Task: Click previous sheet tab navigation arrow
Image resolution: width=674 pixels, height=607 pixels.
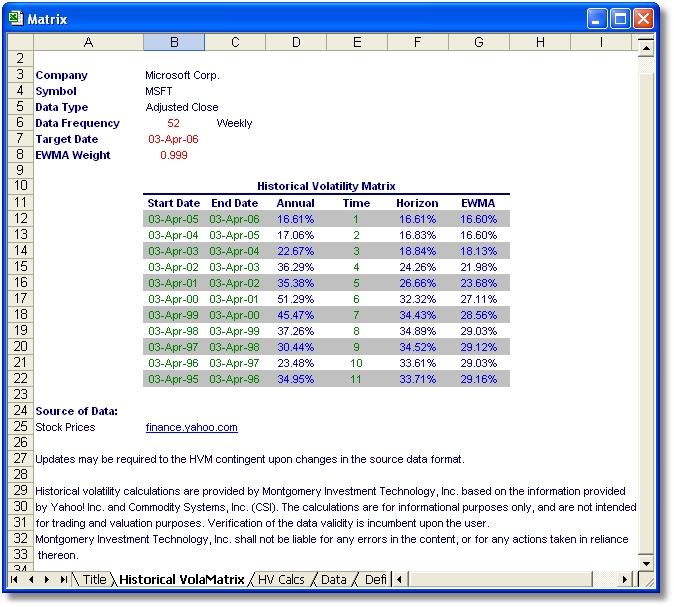Action: (x=31, y=579)
